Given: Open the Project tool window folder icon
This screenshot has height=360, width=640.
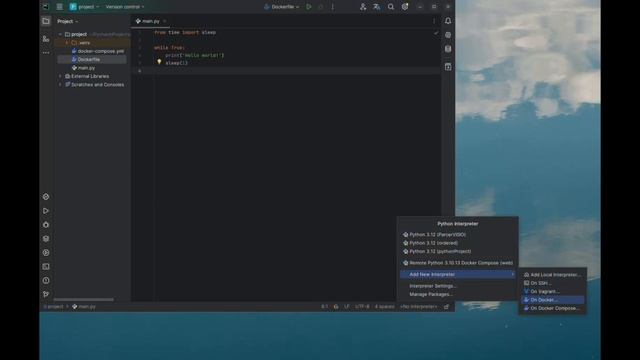Looking at the screenshot, I should [46, 21].
